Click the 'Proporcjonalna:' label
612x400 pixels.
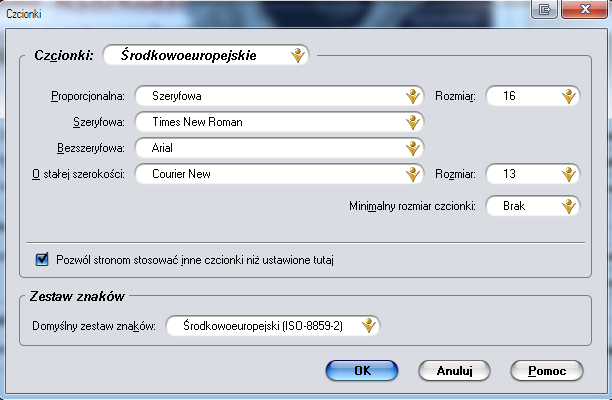tap(87, 97)
